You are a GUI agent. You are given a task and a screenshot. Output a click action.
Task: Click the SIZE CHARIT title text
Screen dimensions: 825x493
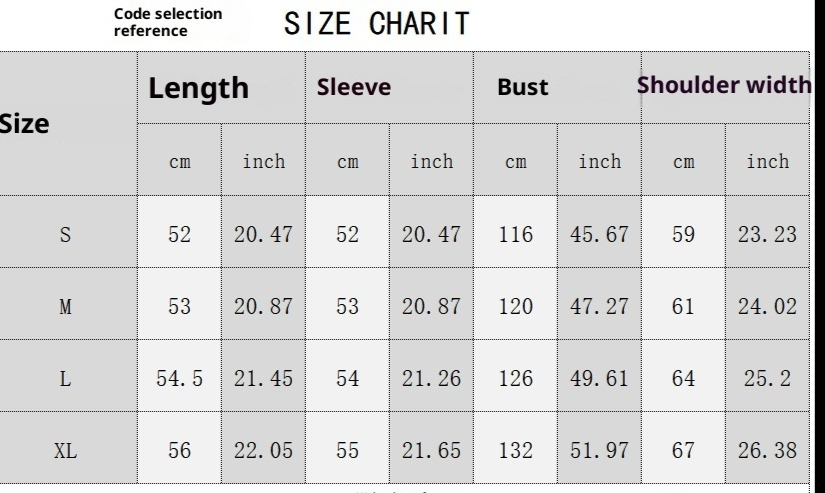click(x=376, y=23)
